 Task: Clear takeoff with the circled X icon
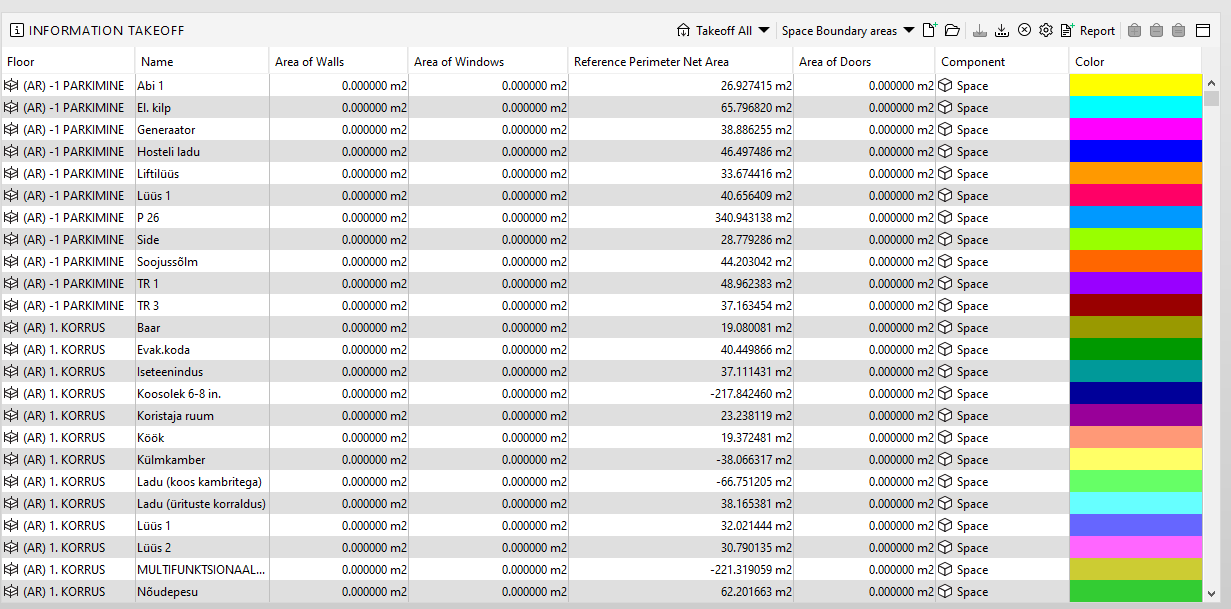(1024, 30)
